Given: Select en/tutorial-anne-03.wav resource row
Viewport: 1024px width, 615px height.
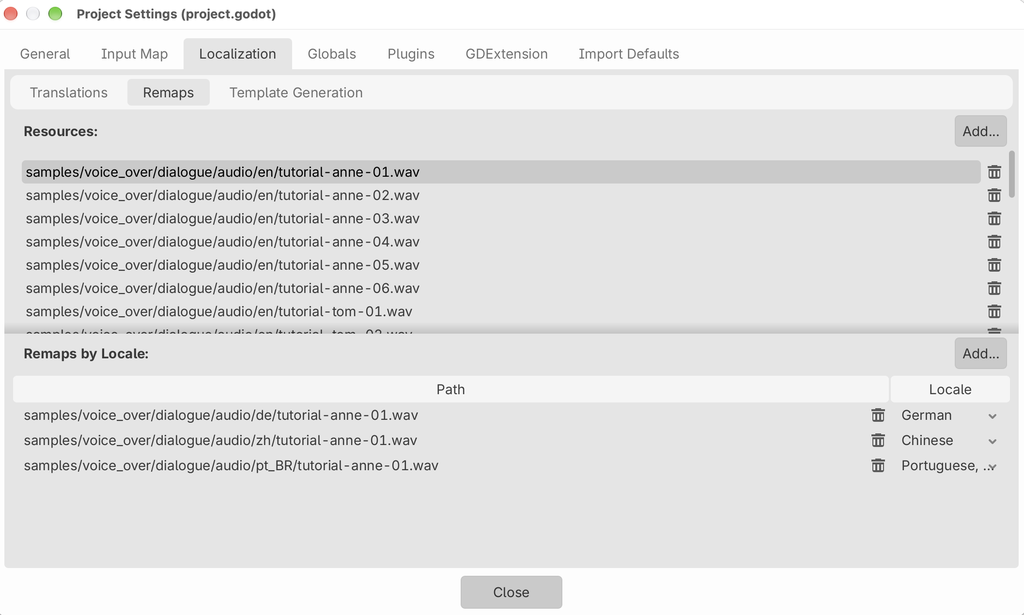Looking at the screenshot, I should (x=501, y=219).
